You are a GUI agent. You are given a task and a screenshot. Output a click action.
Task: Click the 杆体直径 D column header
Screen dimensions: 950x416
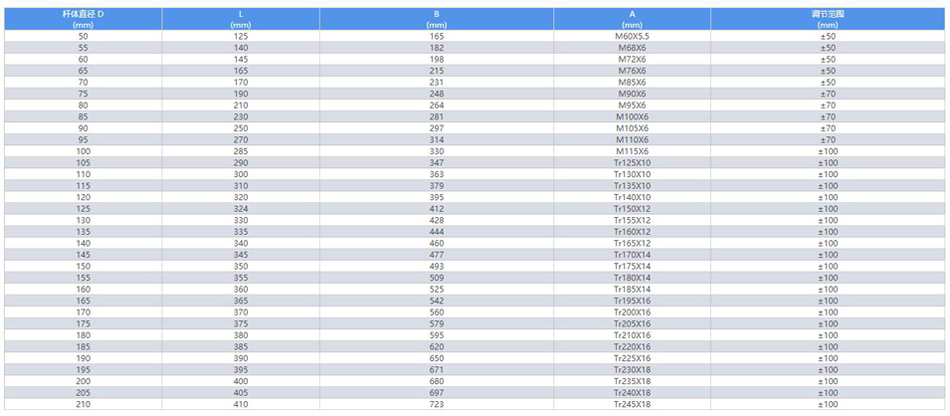tap(82, 18)
